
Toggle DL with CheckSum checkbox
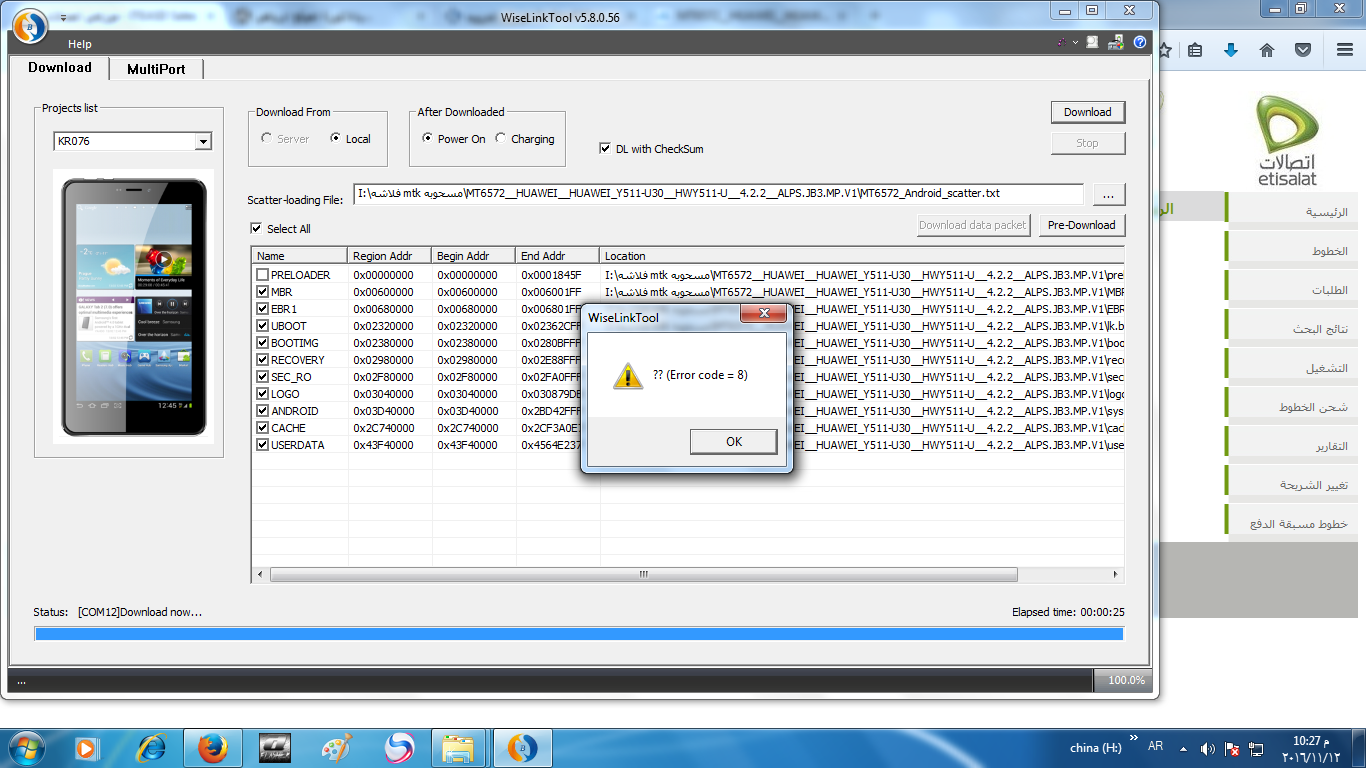[605, 148]
